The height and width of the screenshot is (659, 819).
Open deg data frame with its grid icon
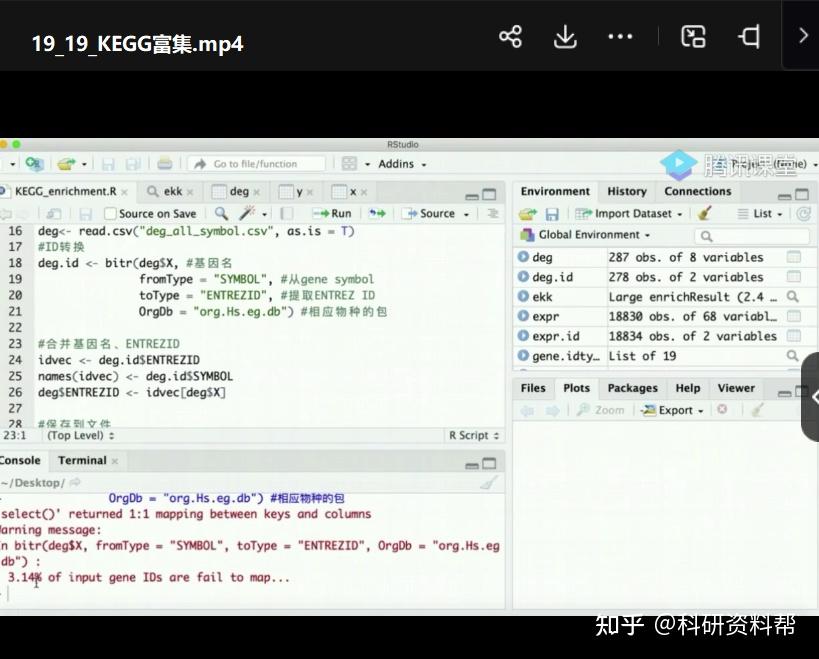pyautogui.click(x=795, y=257)
